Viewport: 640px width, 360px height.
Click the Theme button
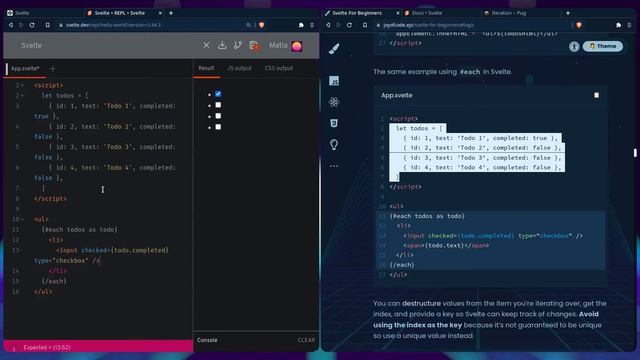[x=603, y=46]
